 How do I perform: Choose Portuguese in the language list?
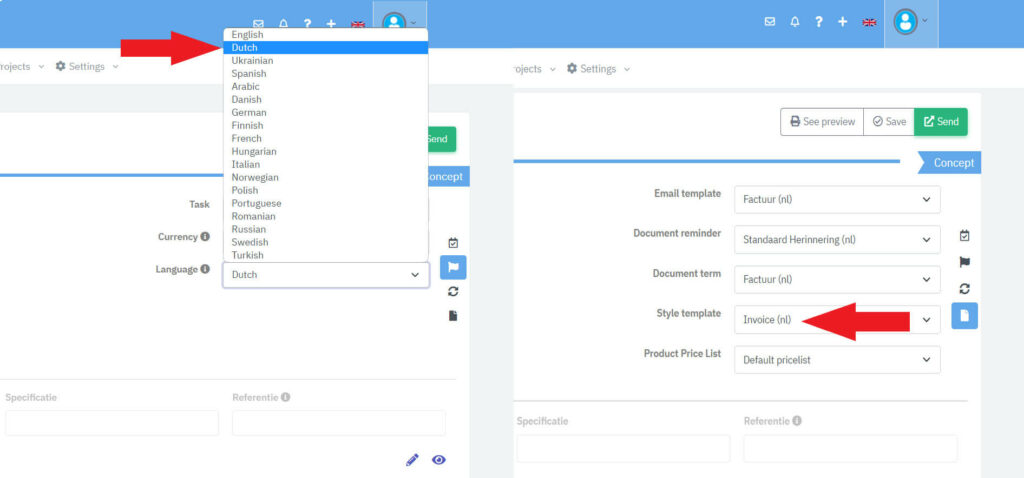point(325,203)
